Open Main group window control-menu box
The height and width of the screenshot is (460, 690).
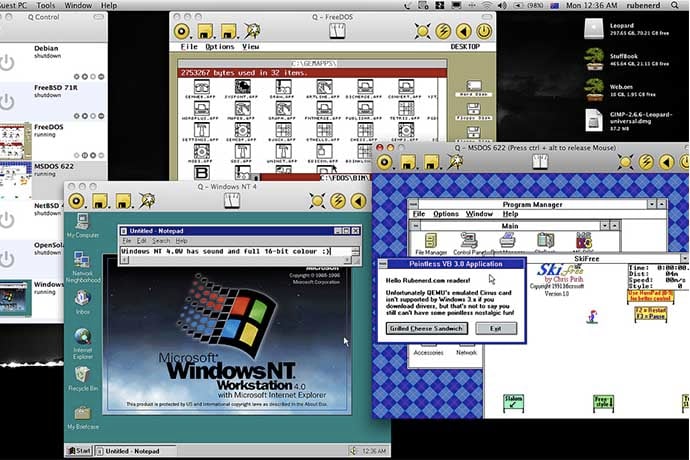[x=415, y=225]
